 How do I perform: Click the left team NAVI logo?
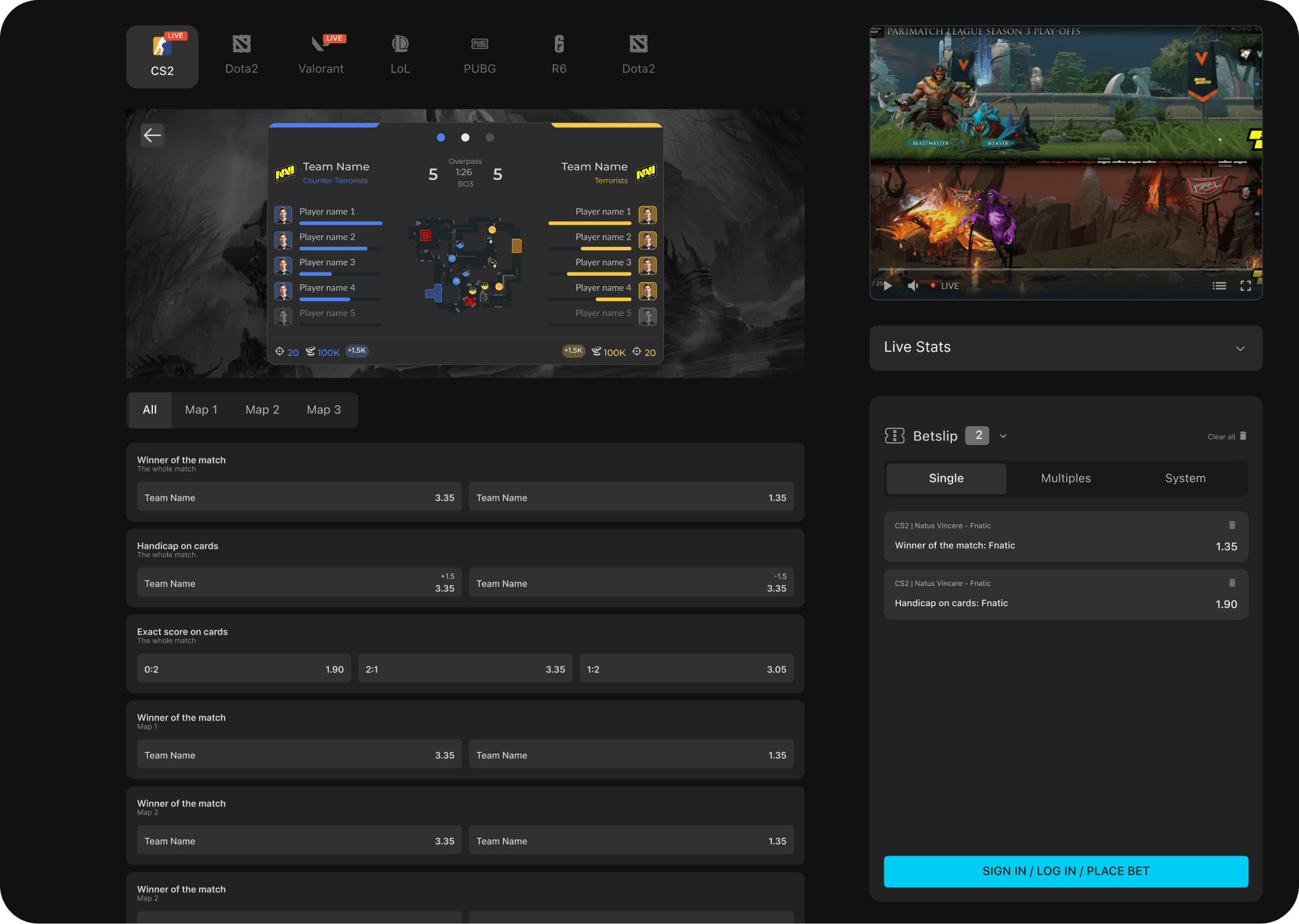click(285, 173)
